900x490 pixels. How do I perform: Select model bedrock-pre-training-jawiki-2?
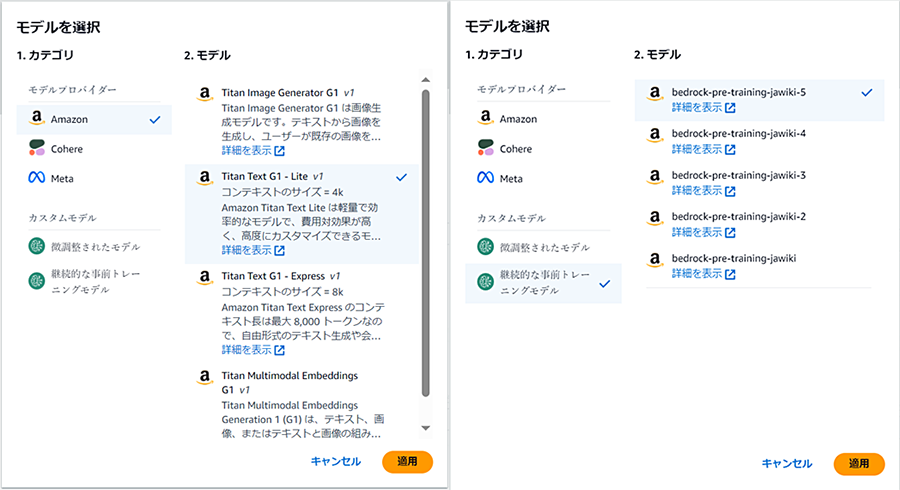point(759,224)
